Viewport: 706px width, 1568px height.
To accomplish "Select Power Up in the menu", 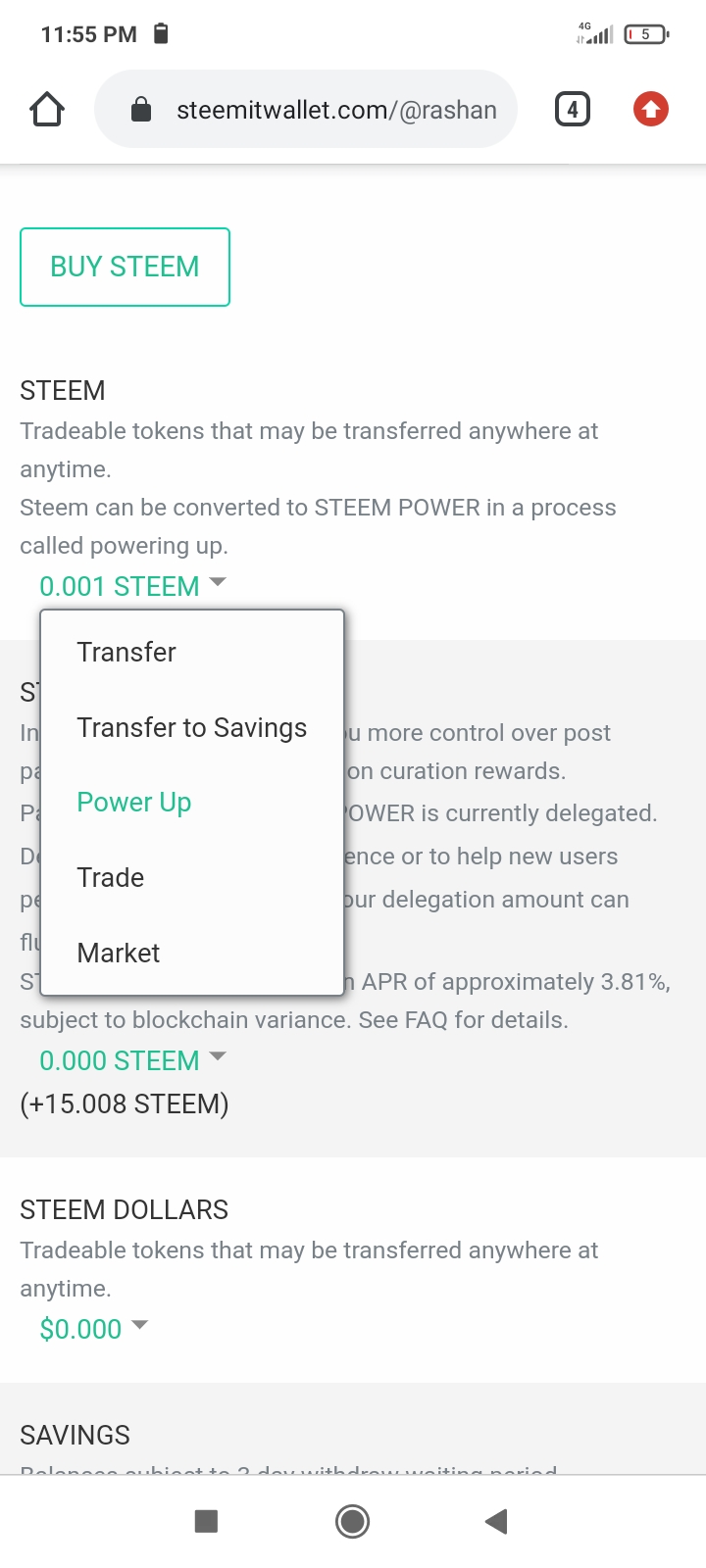I will 134,803.
